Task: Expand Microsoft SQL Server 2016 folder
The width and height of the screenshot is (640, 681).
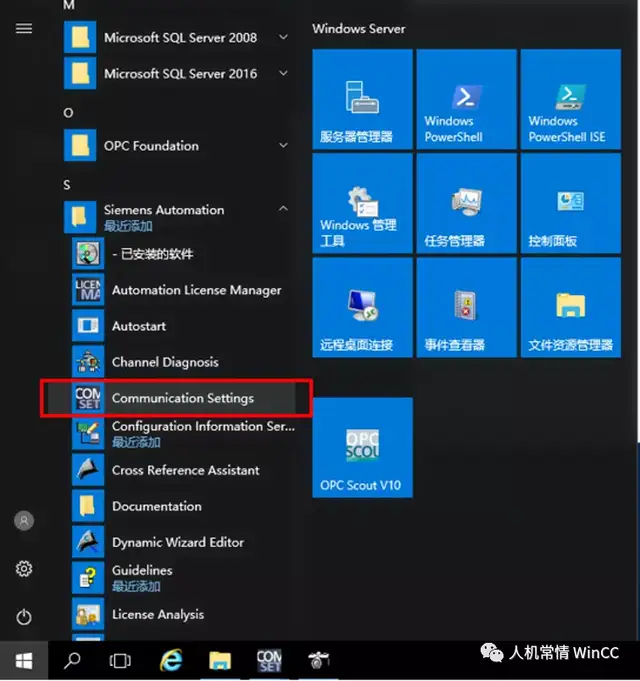Action: click(283, 74)
